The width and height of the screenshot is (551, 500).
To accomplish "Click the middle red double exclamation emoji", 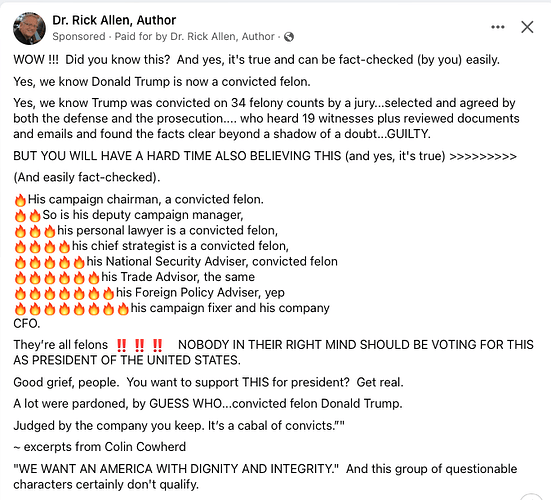I will click(140, 345).
